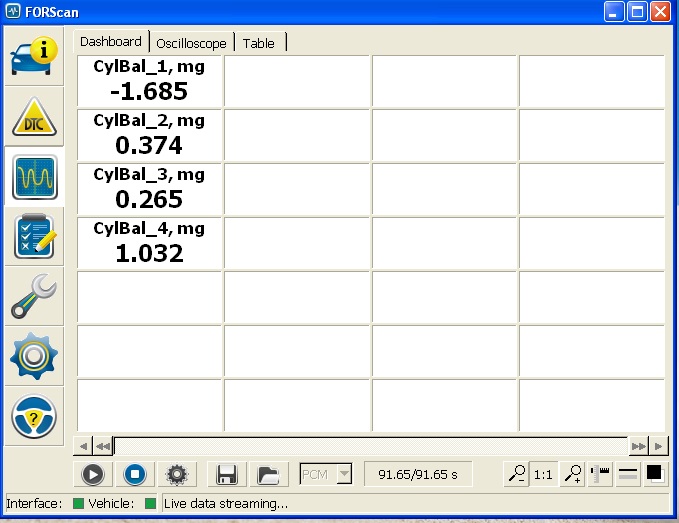Click the timeline scrollbar's right arrow

[659, 446]
